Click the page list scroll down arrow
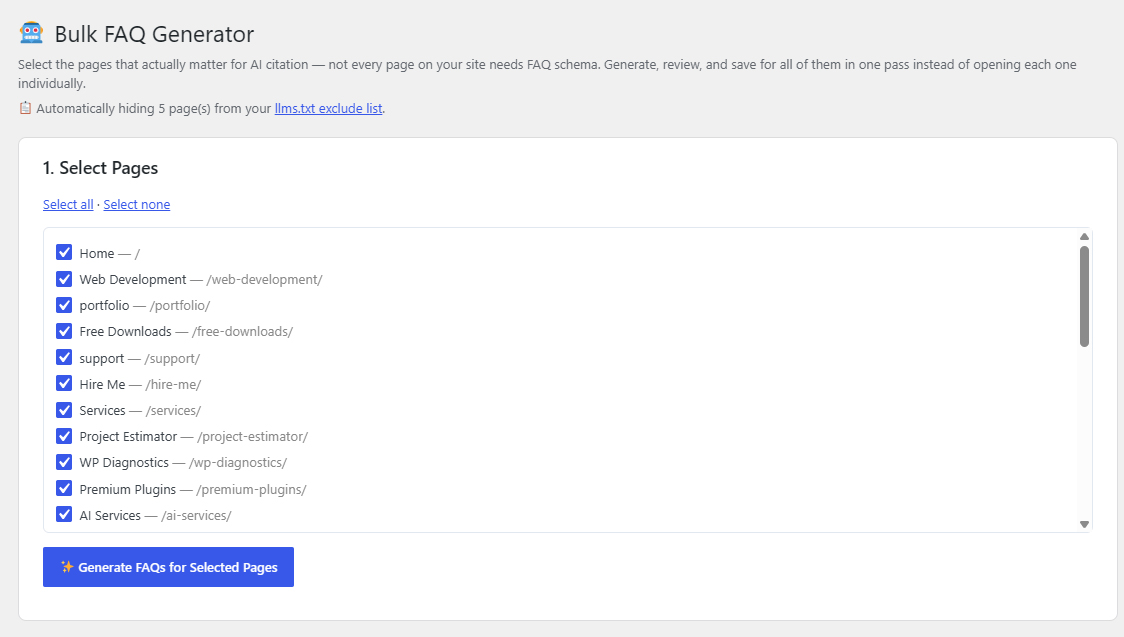The height and width of the screenshot is (637, 1124). (1084, 525)
